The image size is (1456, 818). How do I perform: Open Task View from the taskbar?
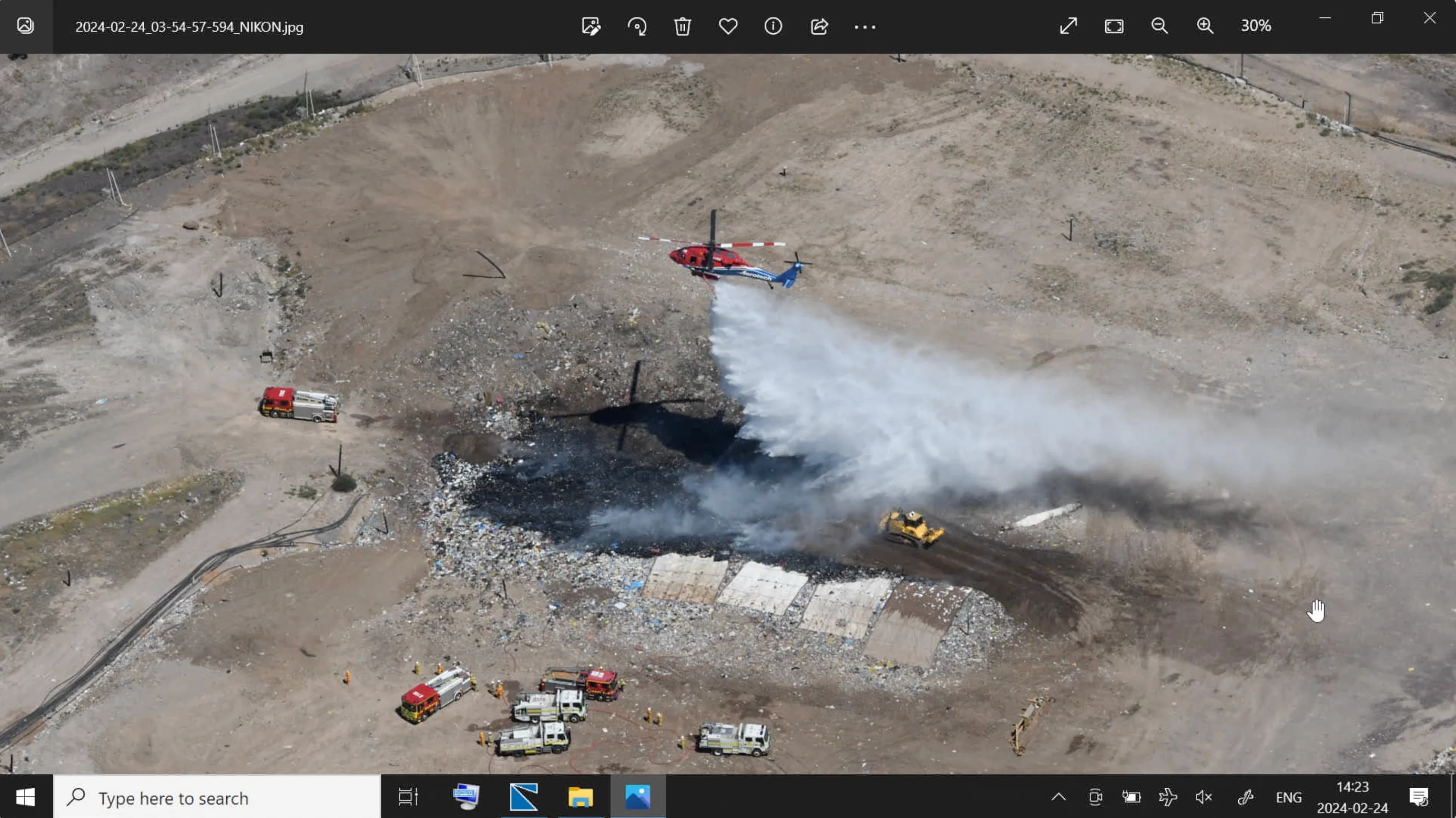(x=407, y=797)
